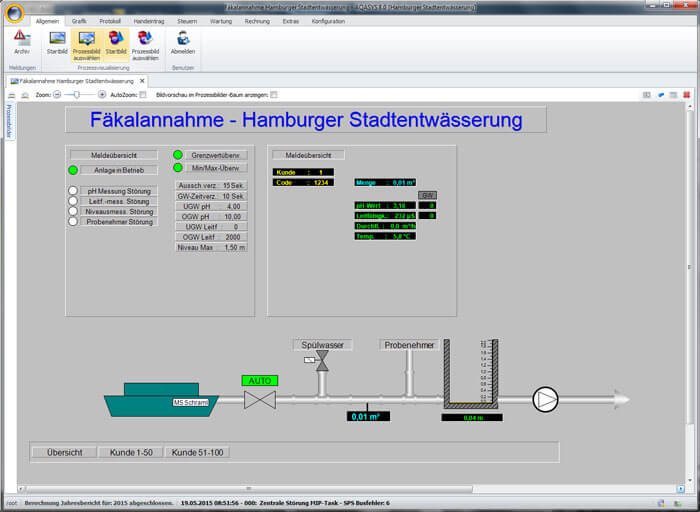
Task: Click the Übersicht navigation button
Action: point(65,452)
